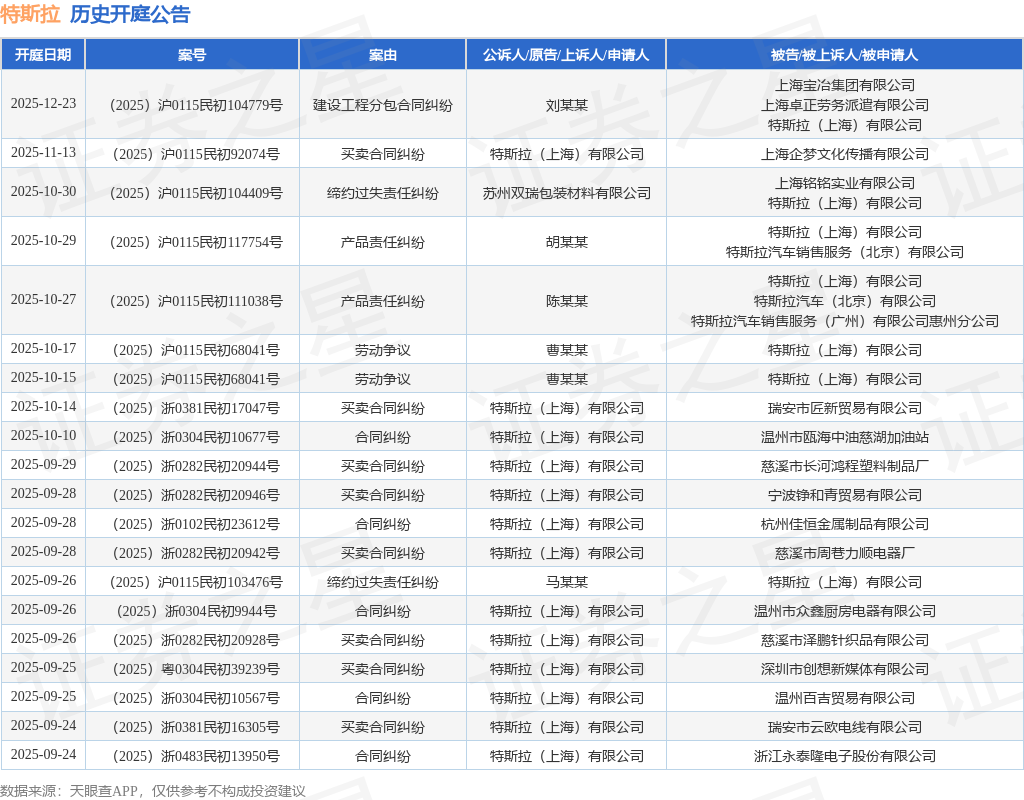The height and width of the screenshot is (800, 1024).
Task: Click the 被告/被上诉人/被申请人 column header
Action: (x=844, y=55)
